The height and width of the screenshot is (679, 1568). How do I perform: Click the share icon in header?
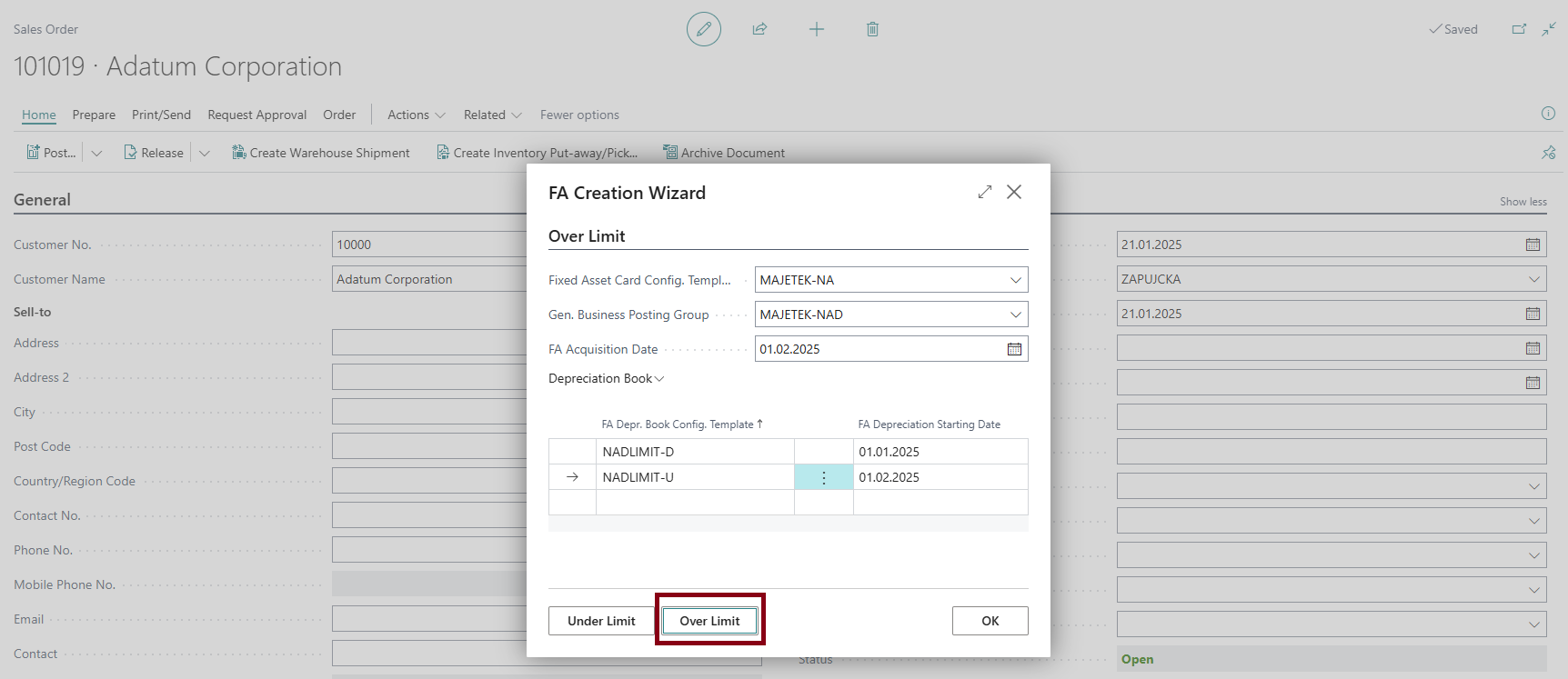pos(759,29)
